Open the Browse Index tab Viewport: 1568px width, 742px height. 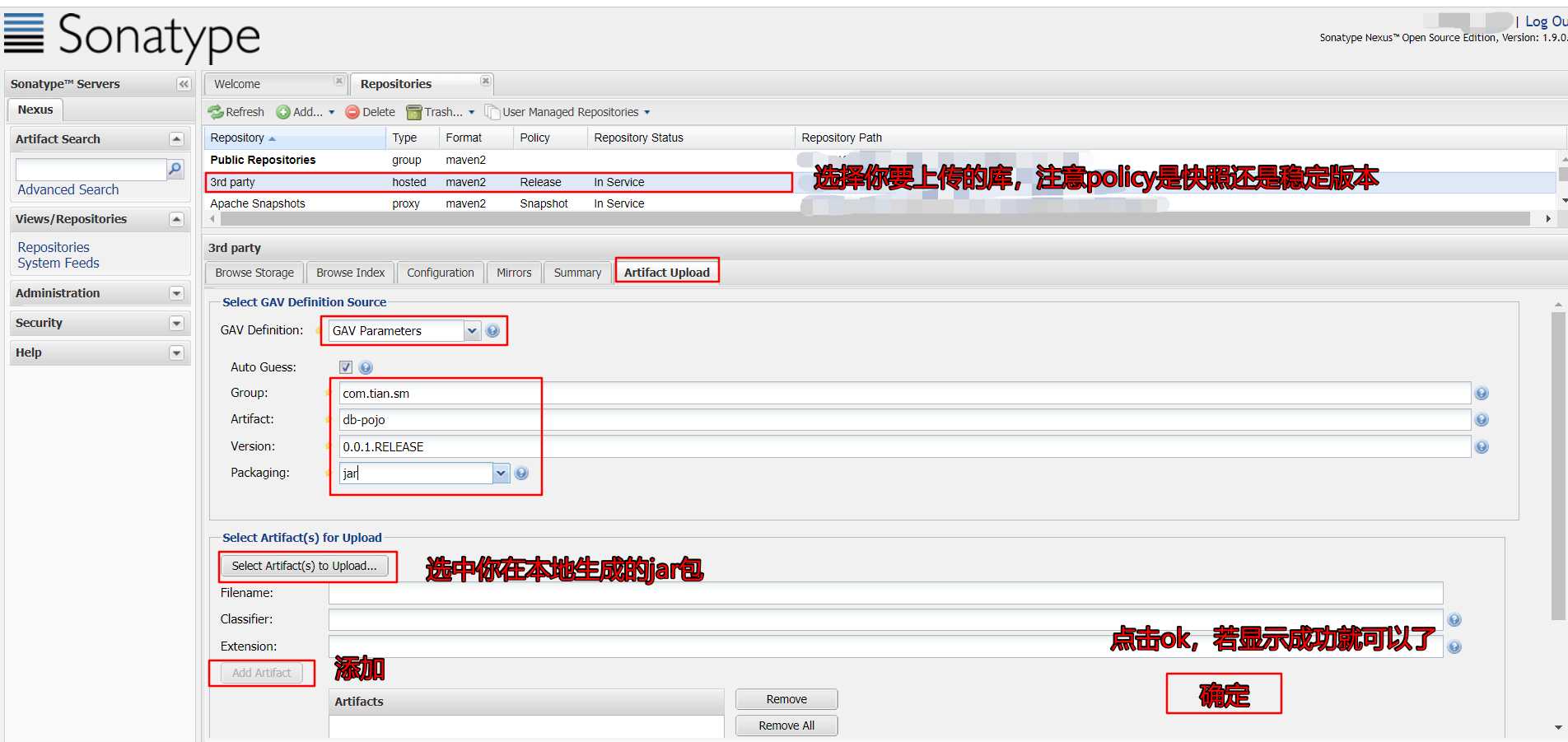[350, 273]
